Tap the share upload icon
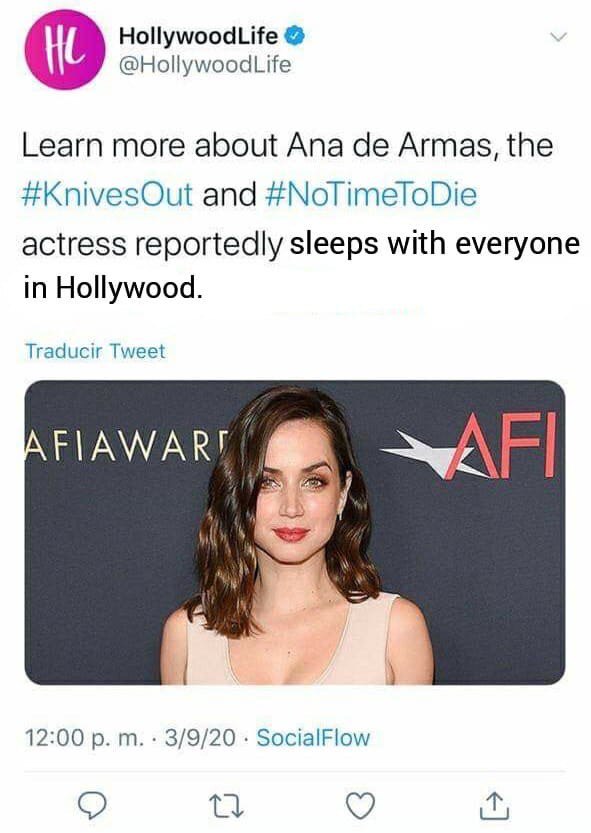The image size is (591, 833). (495, 805)
